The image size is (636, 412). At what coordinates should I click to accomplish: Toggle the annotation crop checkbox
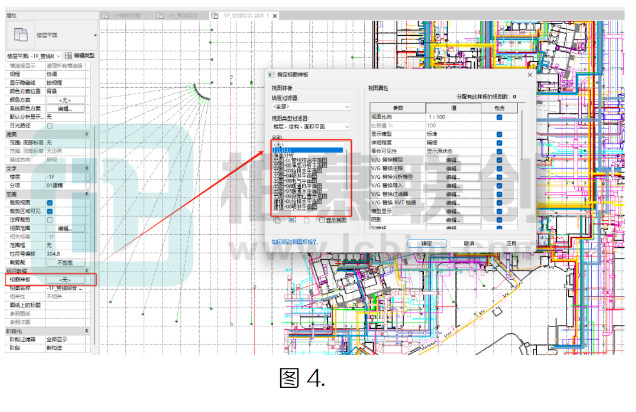(x=50, y=220)
